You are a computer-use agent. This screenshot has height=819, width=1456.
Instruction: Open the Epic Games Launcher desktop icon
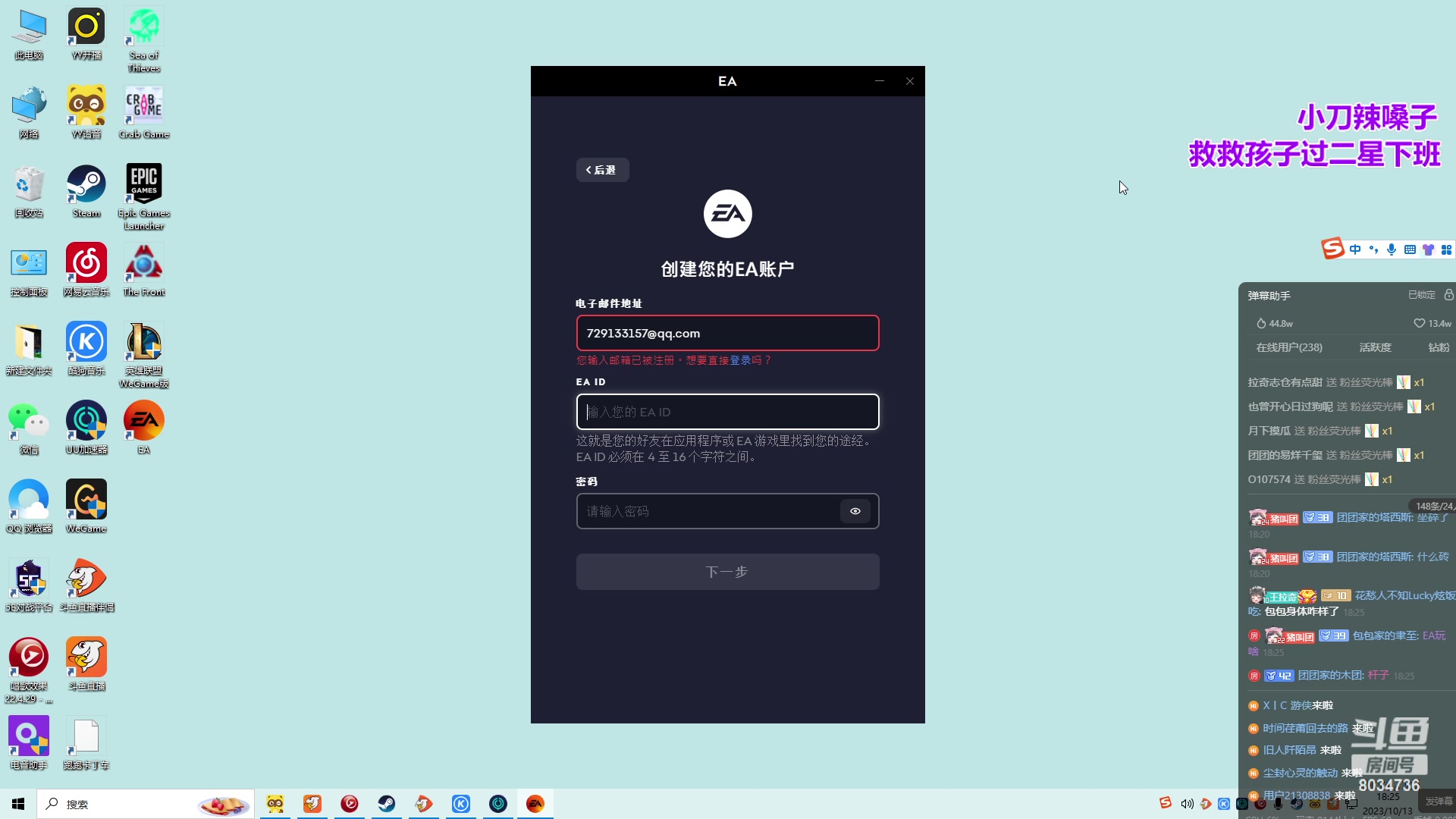click(144, 197)
